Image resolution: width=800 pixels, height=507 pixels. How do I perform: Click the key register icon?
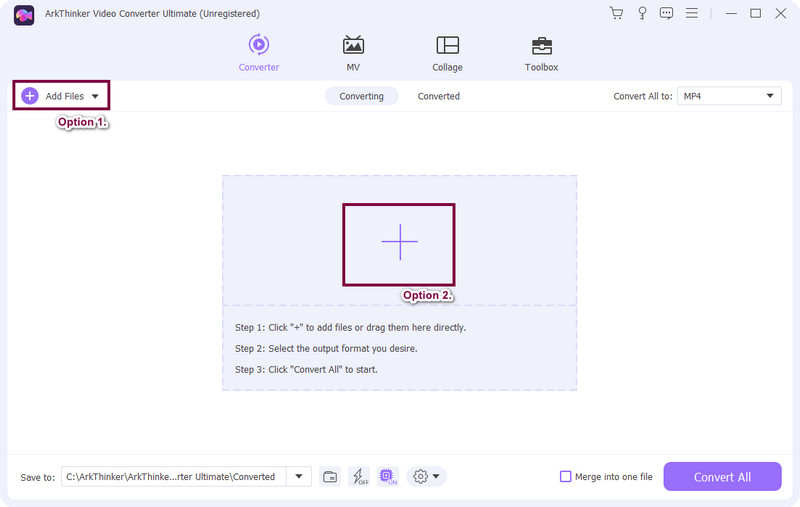click(642, 13)
